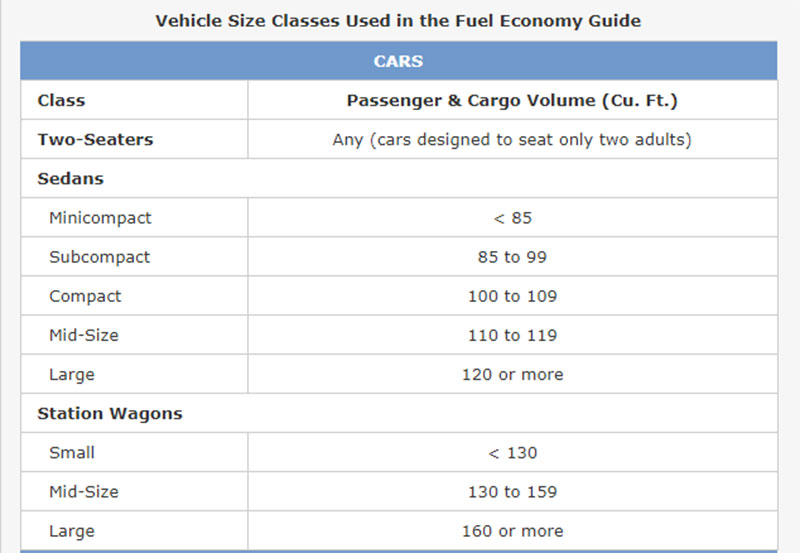Click the sedan Mid-Size class cell
Viewport: 800px width, 553px height.
click(134, 335)
